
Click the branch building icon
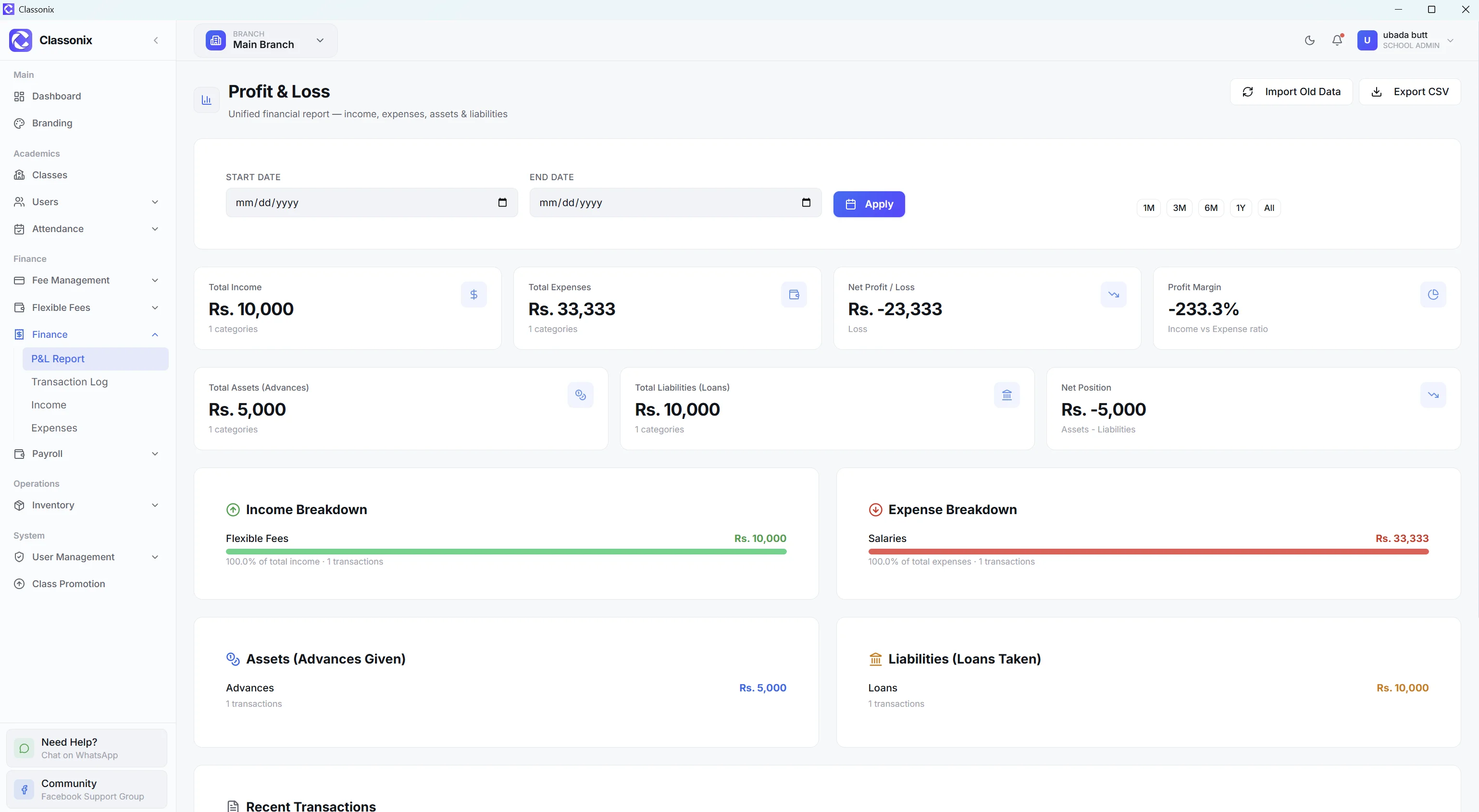pyautogui.click(x=216, y=40)
